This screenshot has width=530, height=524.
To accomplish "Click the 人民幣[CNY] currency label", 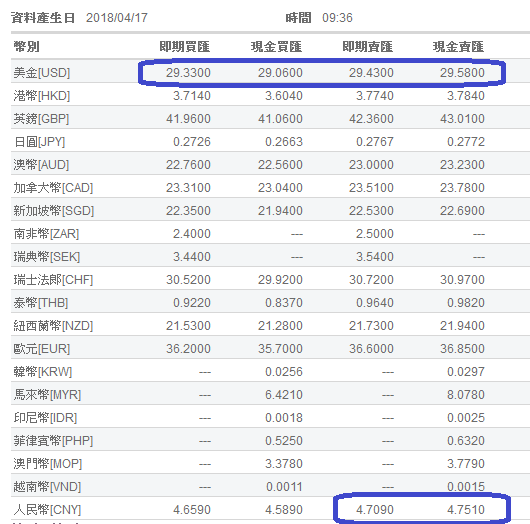I will click(47, 510).
